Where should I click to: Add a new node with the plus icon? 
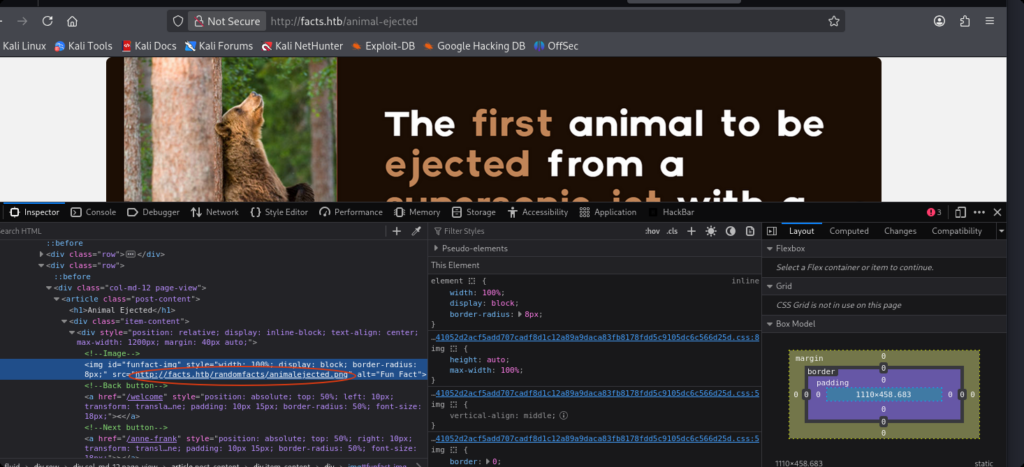tap(397, 231)
